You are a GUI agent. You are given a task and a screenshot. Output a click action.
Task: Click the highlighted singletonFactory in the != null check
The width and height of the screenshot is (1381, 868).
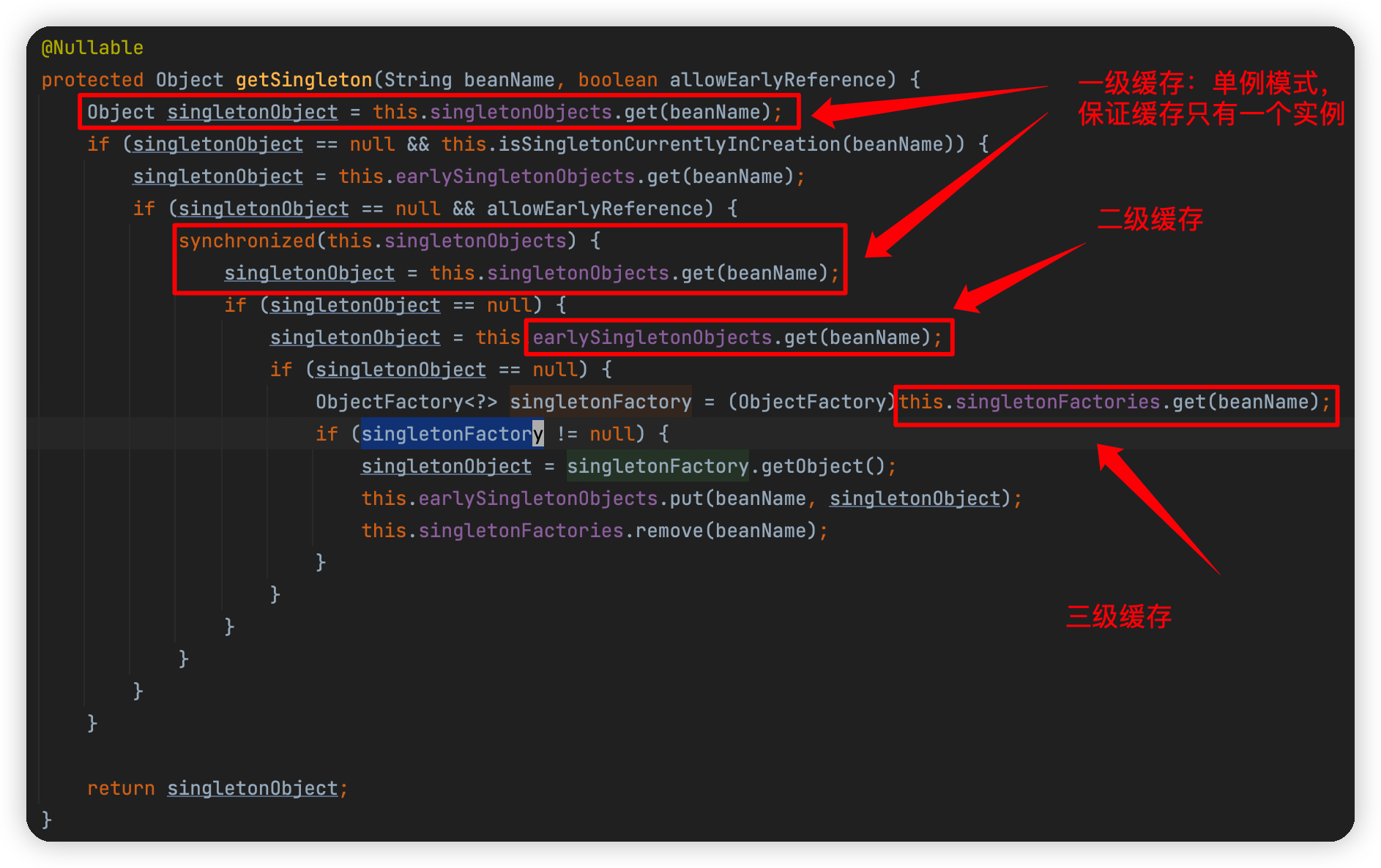(453, 434)
